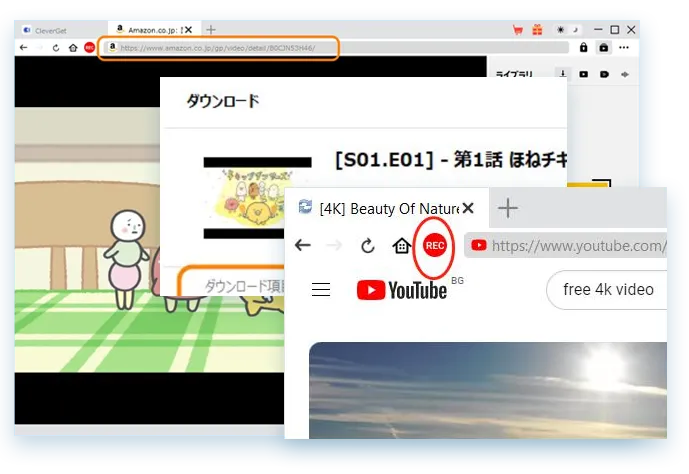This screenshot has height=474, width=689.
Task: Reload the YouTube page
Action: [x=367, y=246]
